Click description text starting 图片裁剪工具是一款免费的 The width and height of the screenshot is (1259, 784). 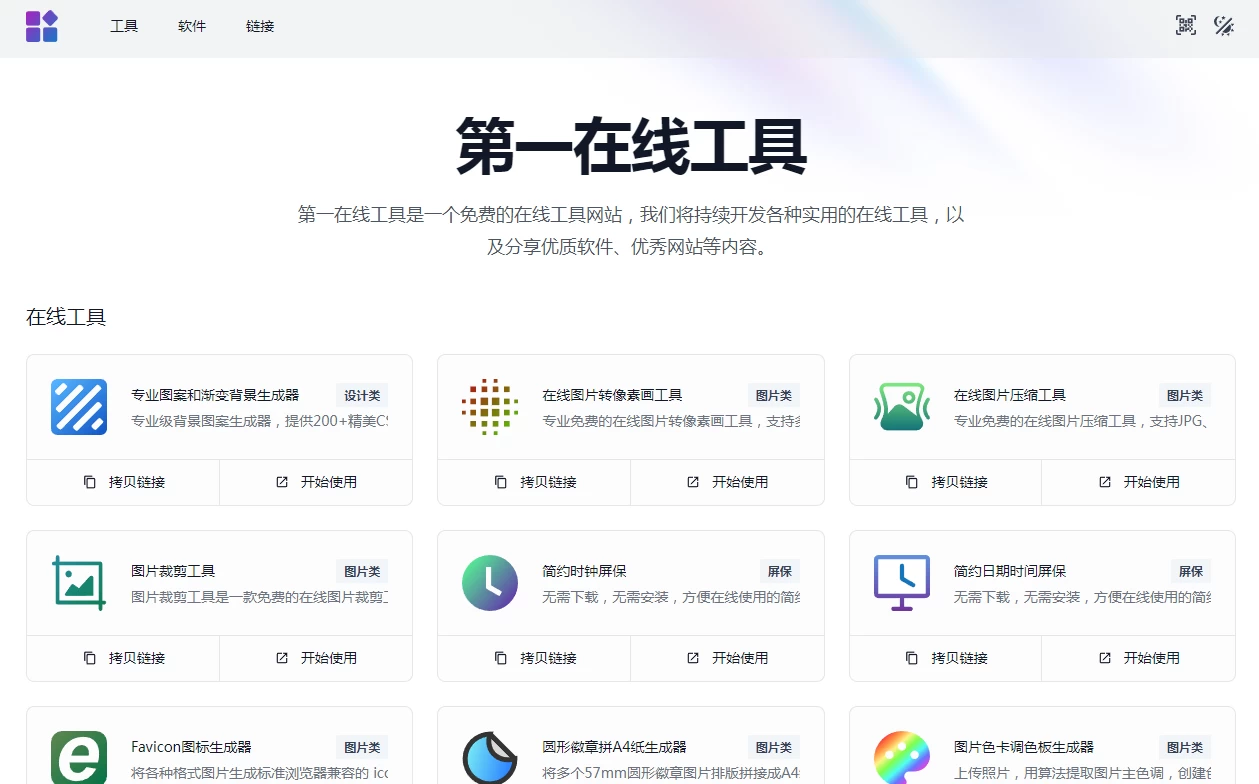(260, 597)
